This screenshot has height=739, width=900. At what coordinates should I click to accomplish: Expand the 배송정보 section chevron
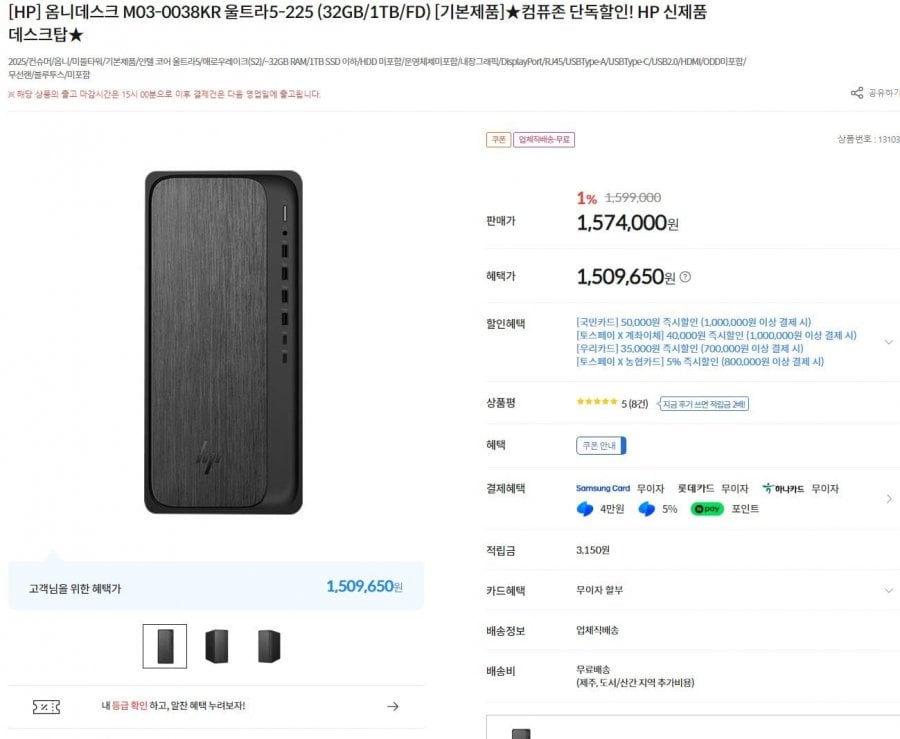888,631
